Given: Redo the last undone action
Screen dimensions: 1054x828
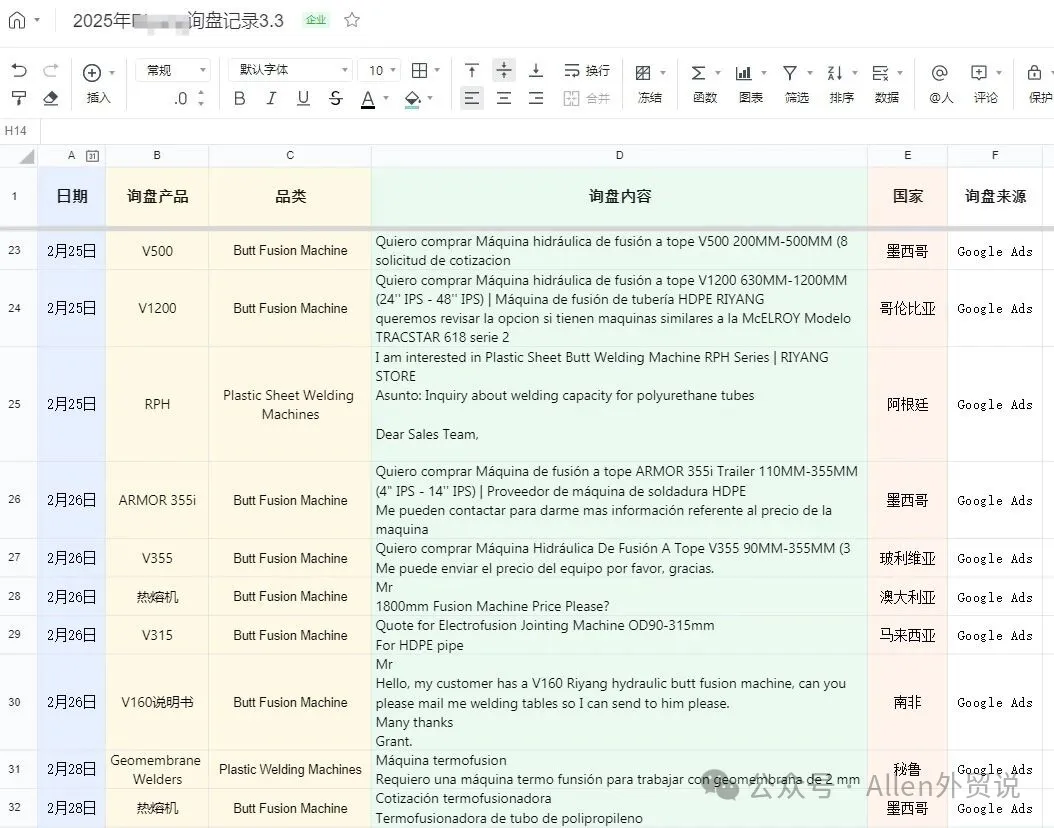Looking at the screenshot, I should (50, 70).
